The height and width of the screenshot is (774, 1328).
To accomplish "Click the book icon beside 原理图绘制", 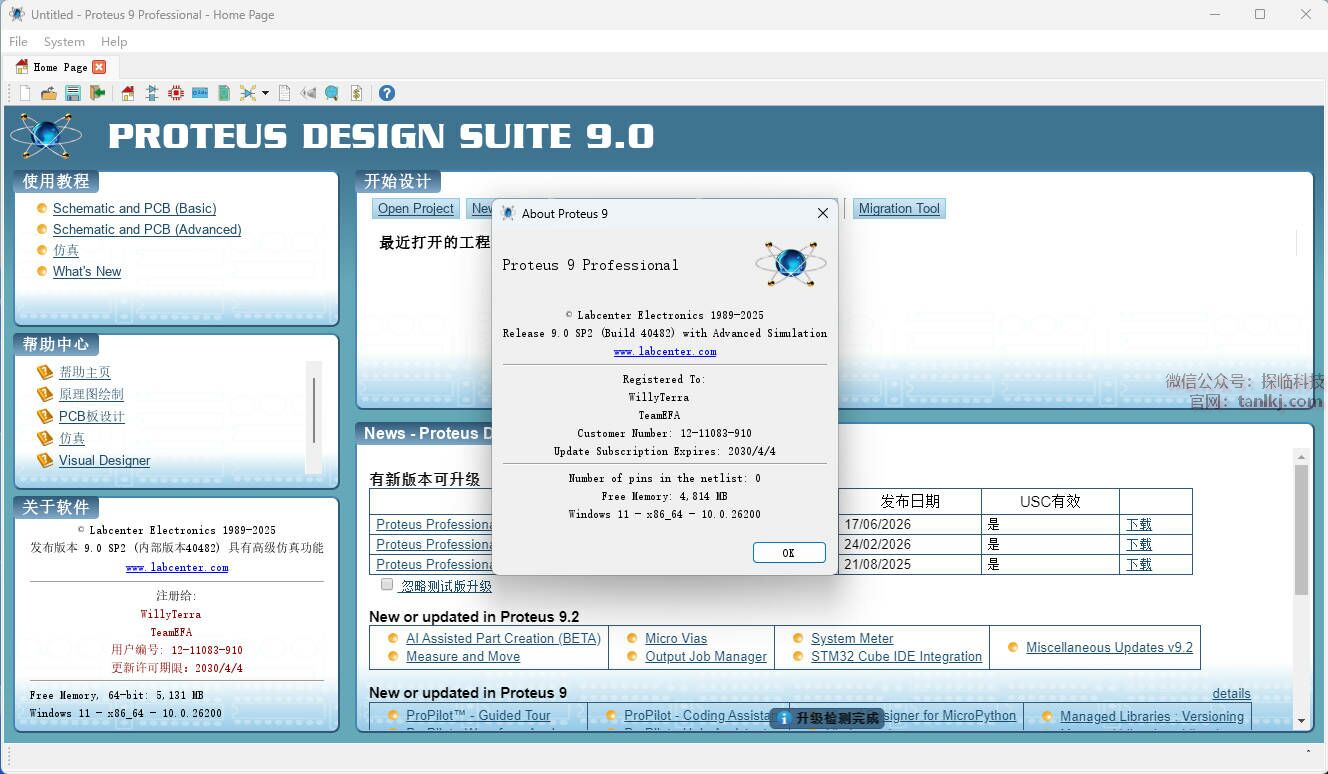I will [45, 394].
